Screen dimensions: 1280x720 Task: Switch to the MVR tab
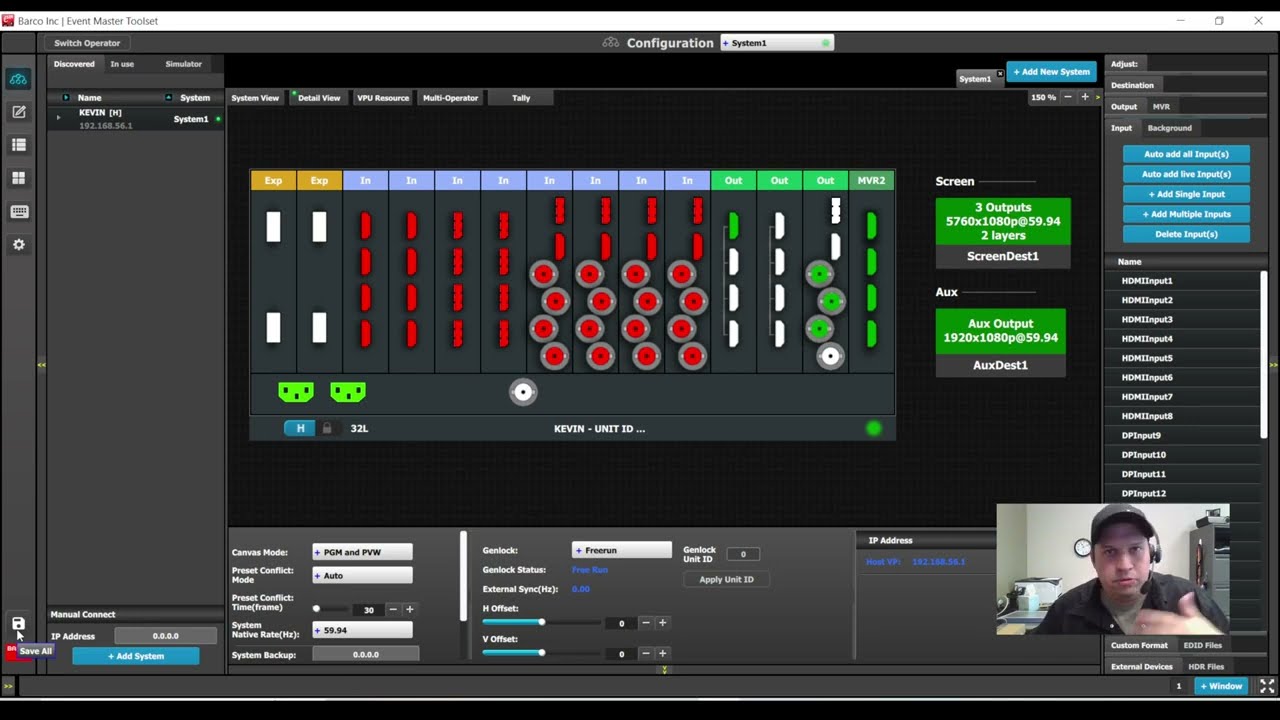coord(1161,106)
